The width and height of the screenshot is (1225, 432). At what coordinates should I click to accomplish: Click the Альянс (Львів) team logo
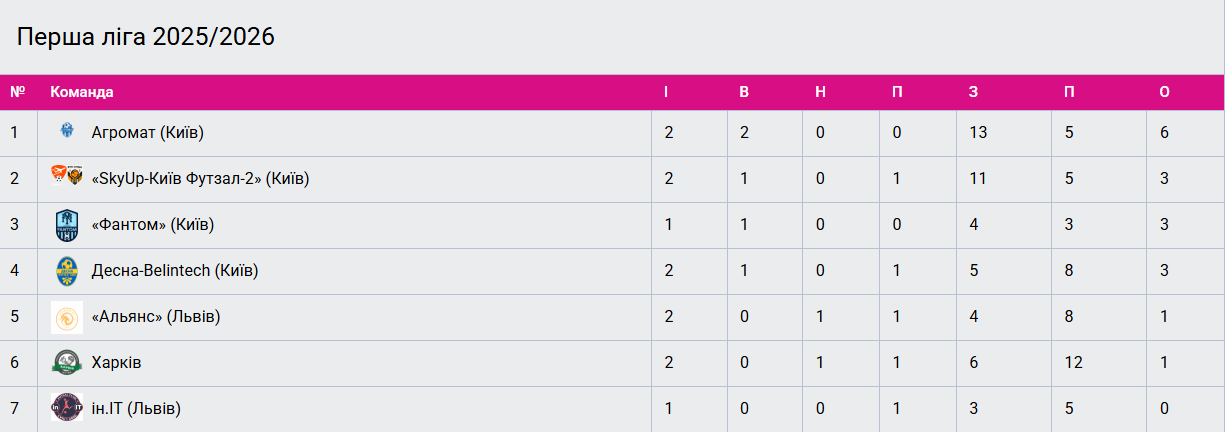(67, 317)
